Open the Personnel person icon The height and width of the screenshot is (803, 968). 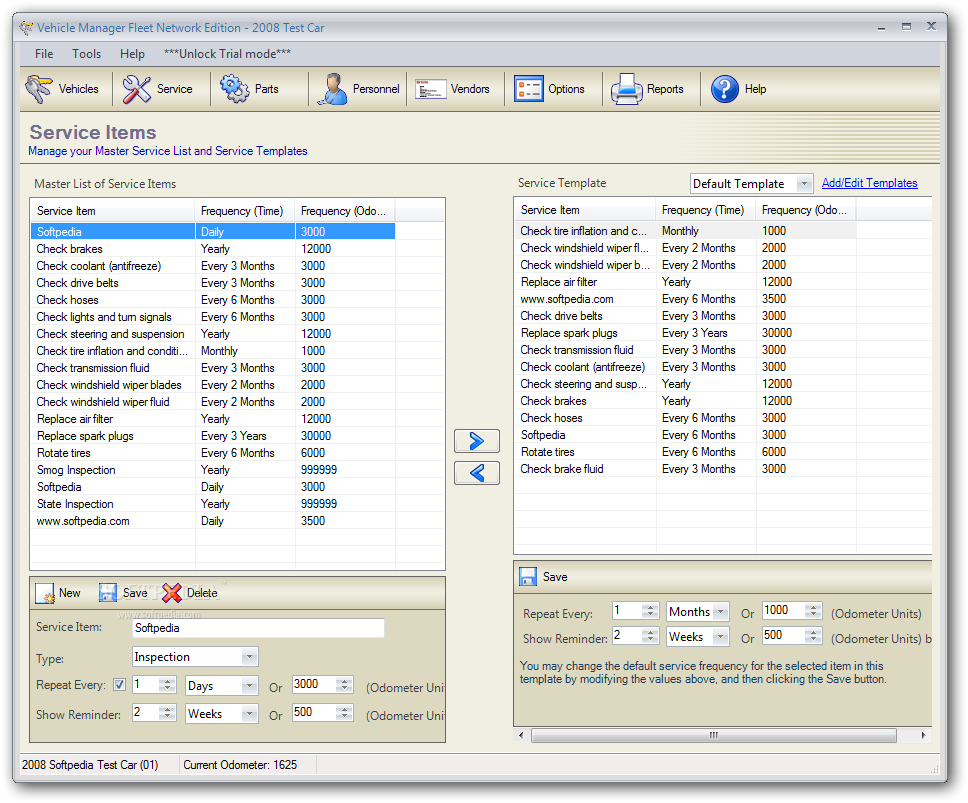point(332,89)
